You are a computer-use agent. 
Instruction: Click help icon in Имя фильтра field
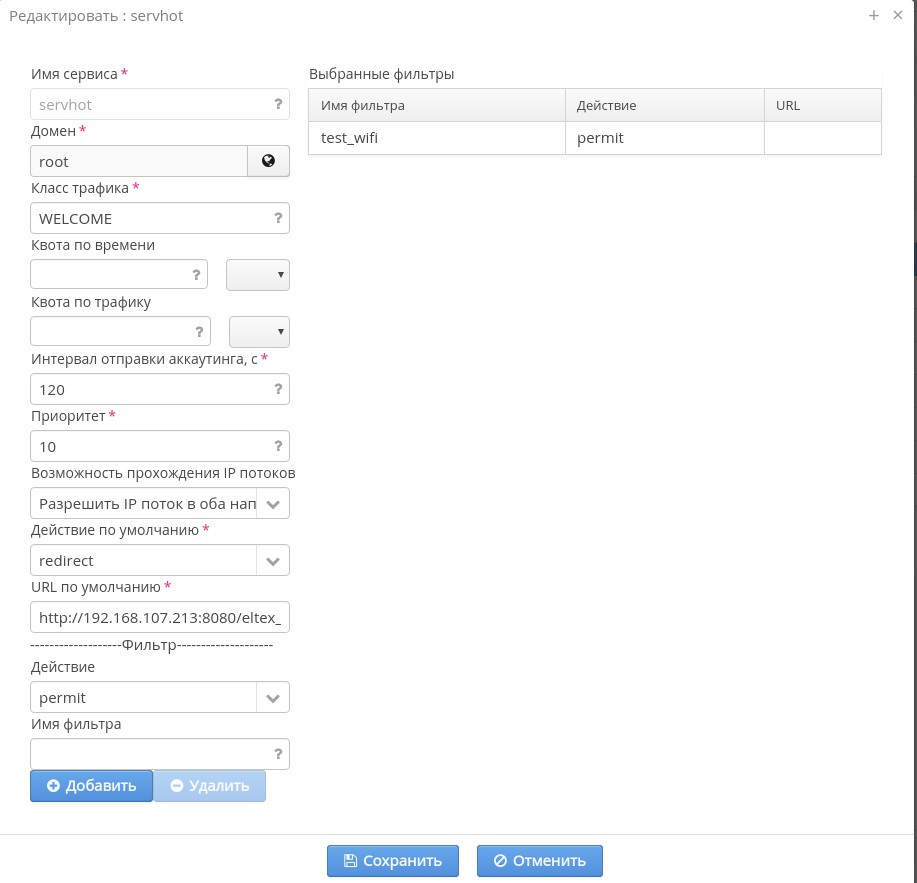pos(278,754)
